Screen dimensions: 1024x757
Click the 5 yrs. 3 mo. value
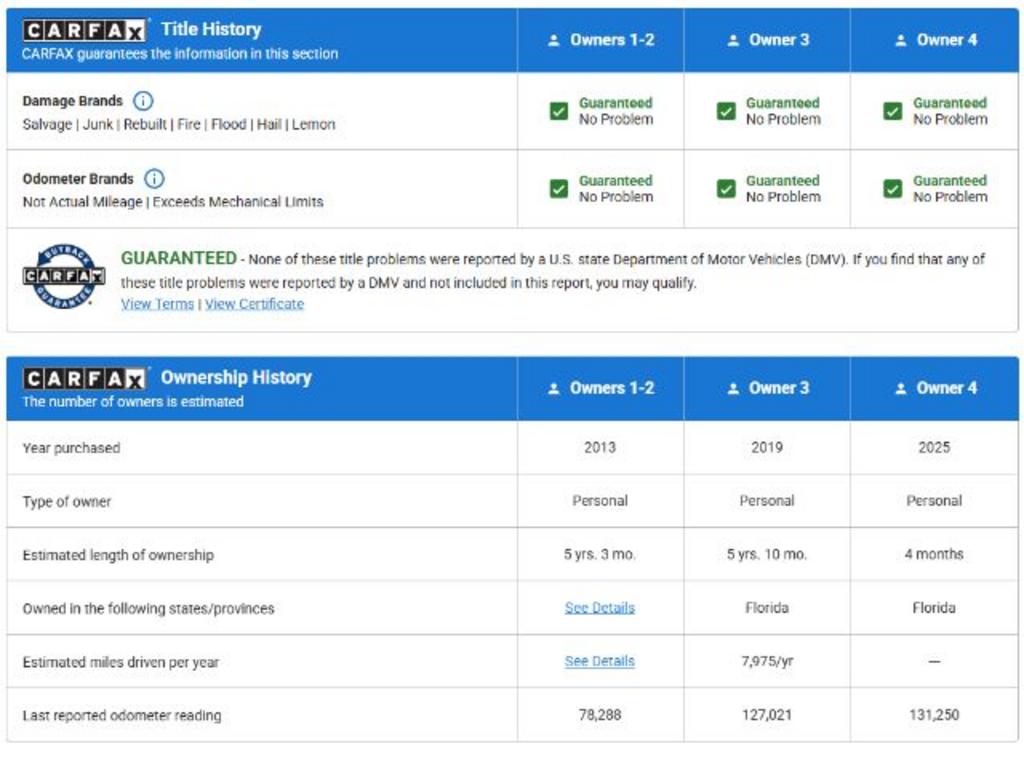(x=600, y=555)
